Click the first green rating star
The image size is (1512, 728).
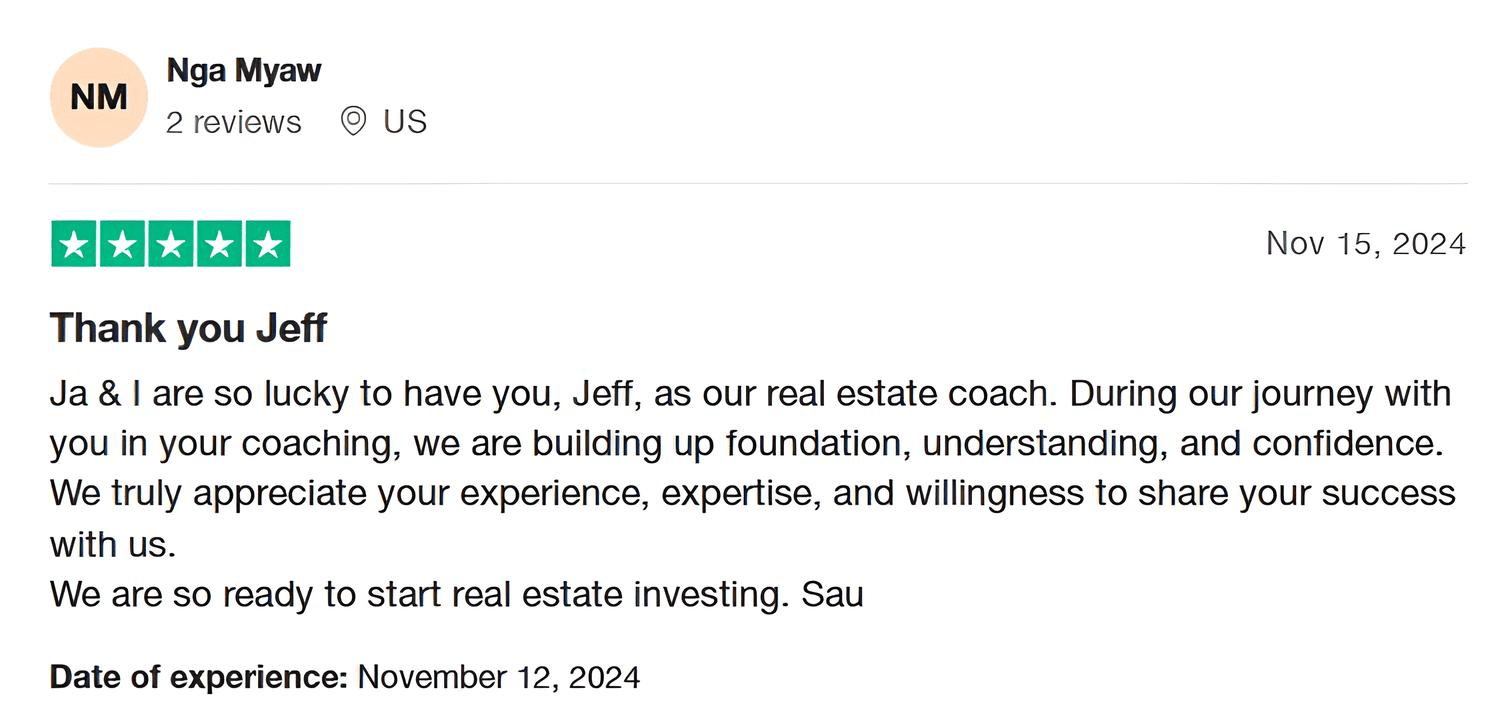pyautogui.click(x=74, y=244)
